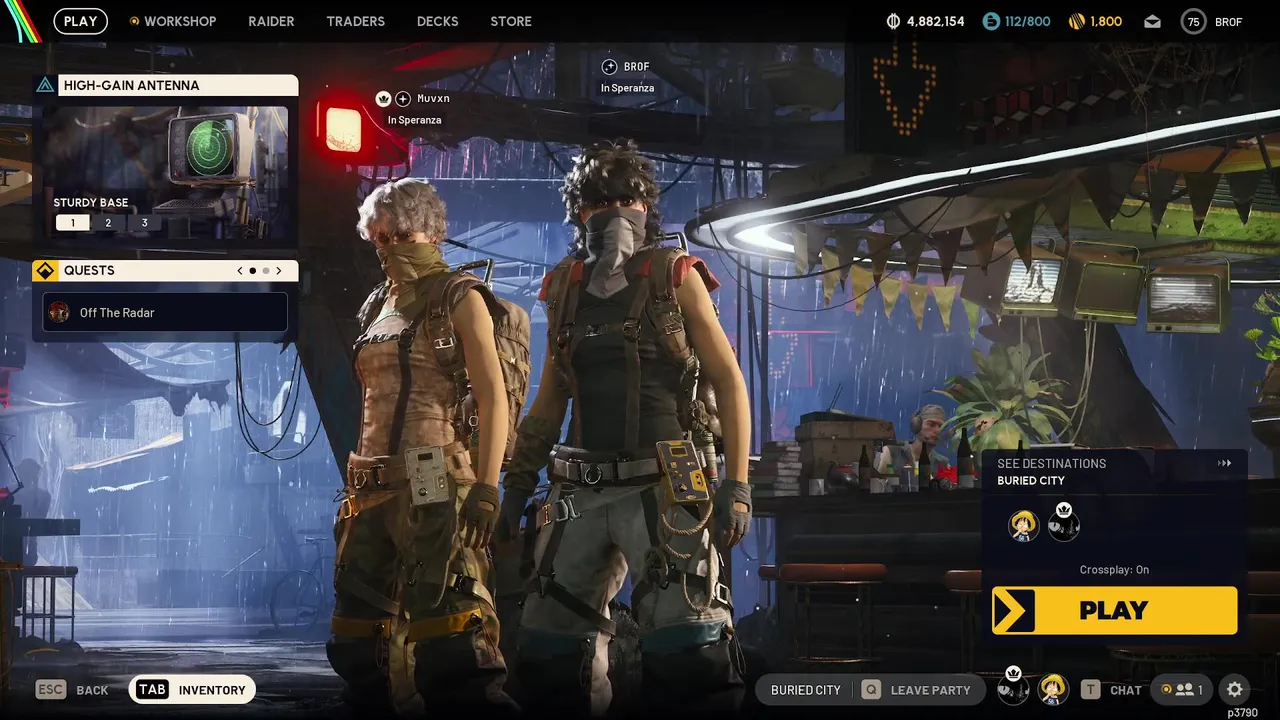Go to the TRADERS tab
The image size is (1280, 720).
pyautogui.click(x=355, y=21)
